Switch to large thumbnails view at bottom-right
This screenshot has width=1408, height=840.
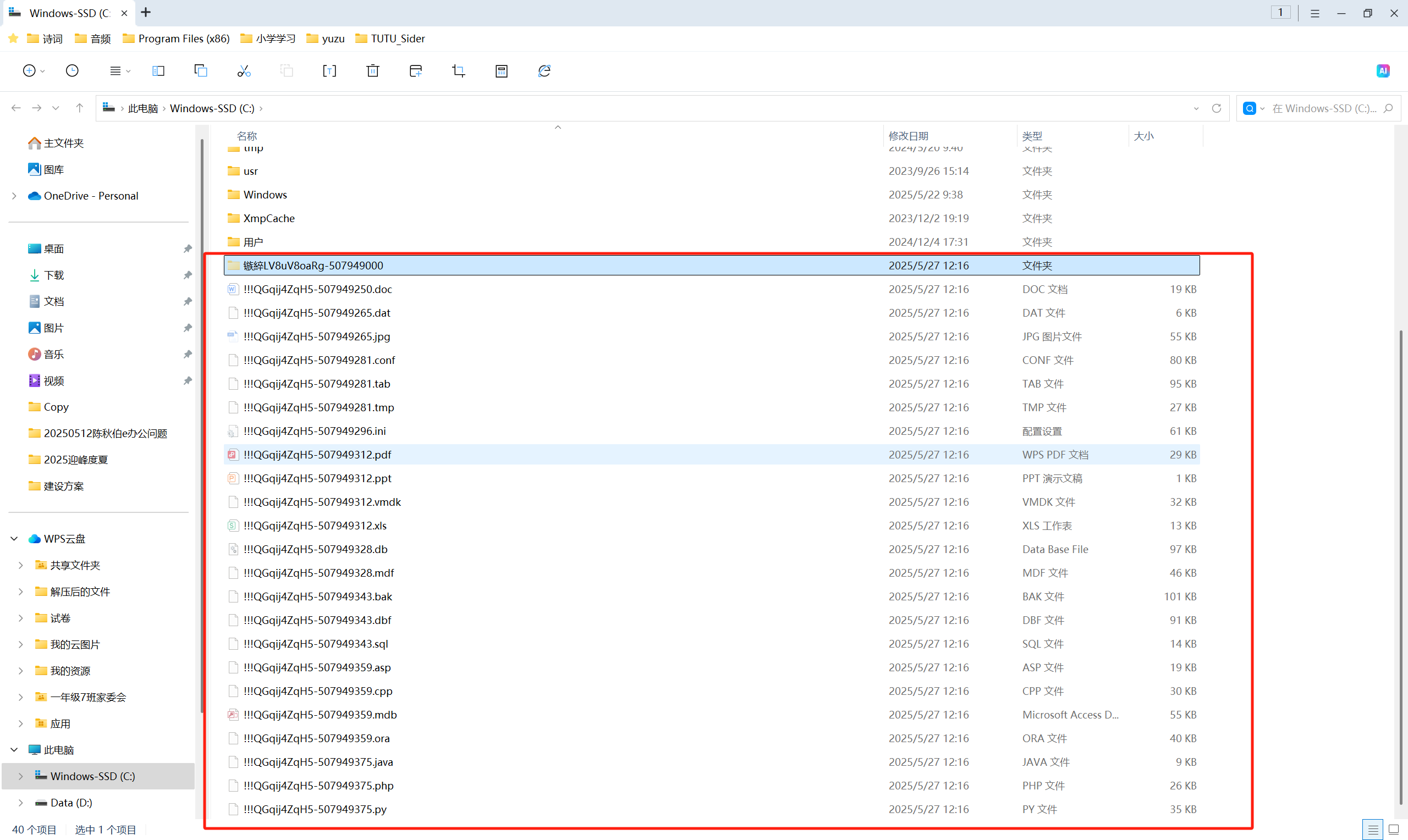pyautogui.click(x=1394, y=830)
